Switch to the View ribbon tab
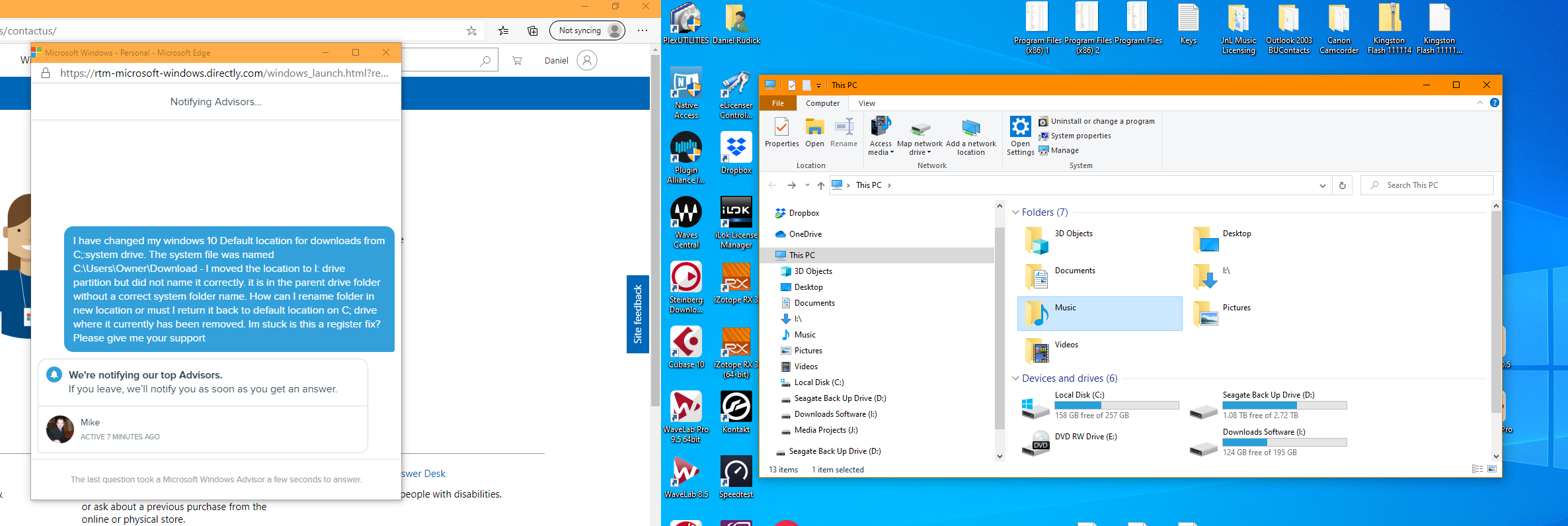Viewport: 1568px width, 526px height. (867, 103)
